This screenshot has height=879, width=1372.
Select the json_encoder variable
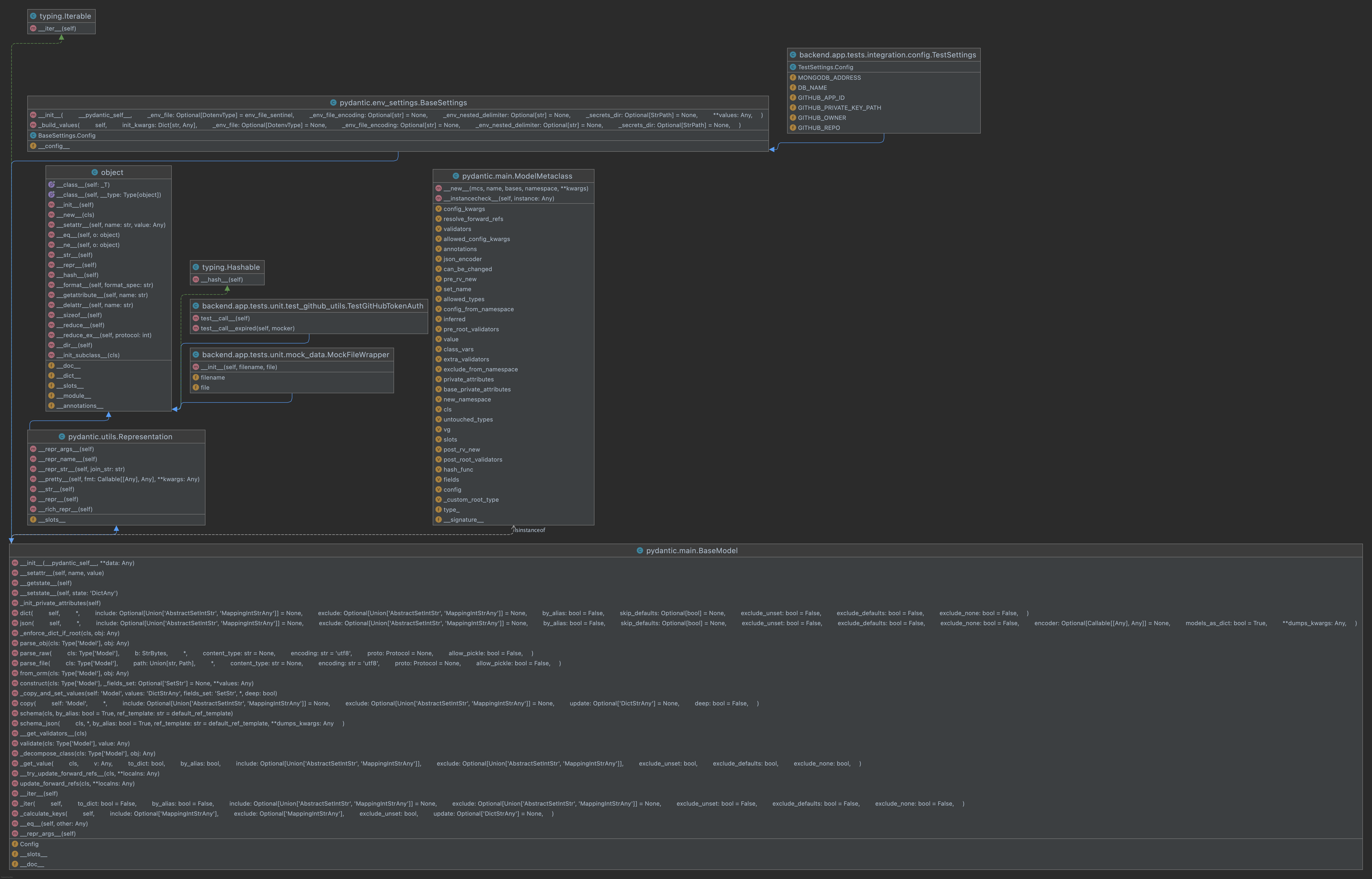click(x=463, y=259)
